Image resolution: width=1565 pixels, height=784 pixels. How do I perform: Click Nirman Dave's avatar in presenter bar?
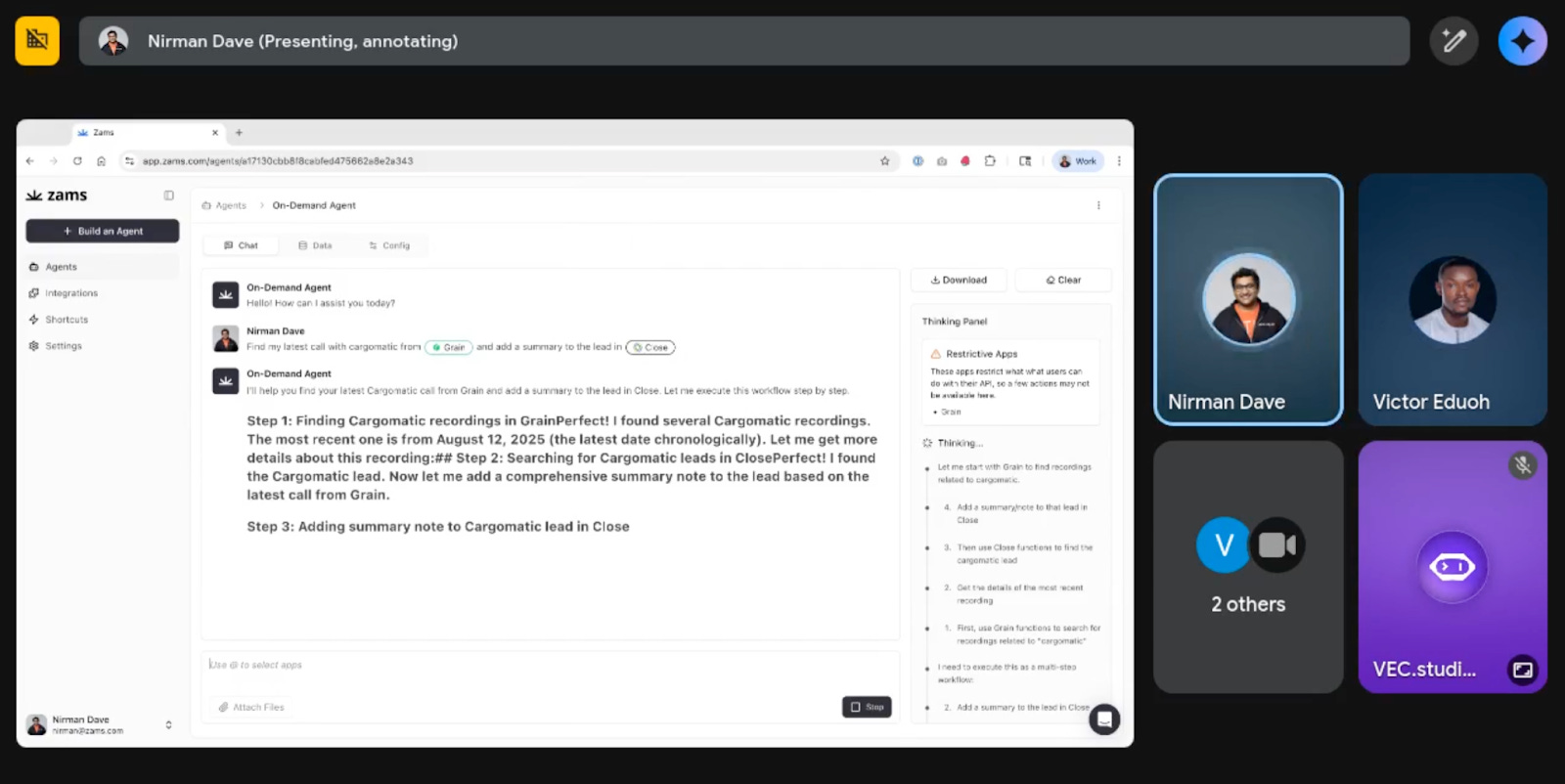click(113, 41)
